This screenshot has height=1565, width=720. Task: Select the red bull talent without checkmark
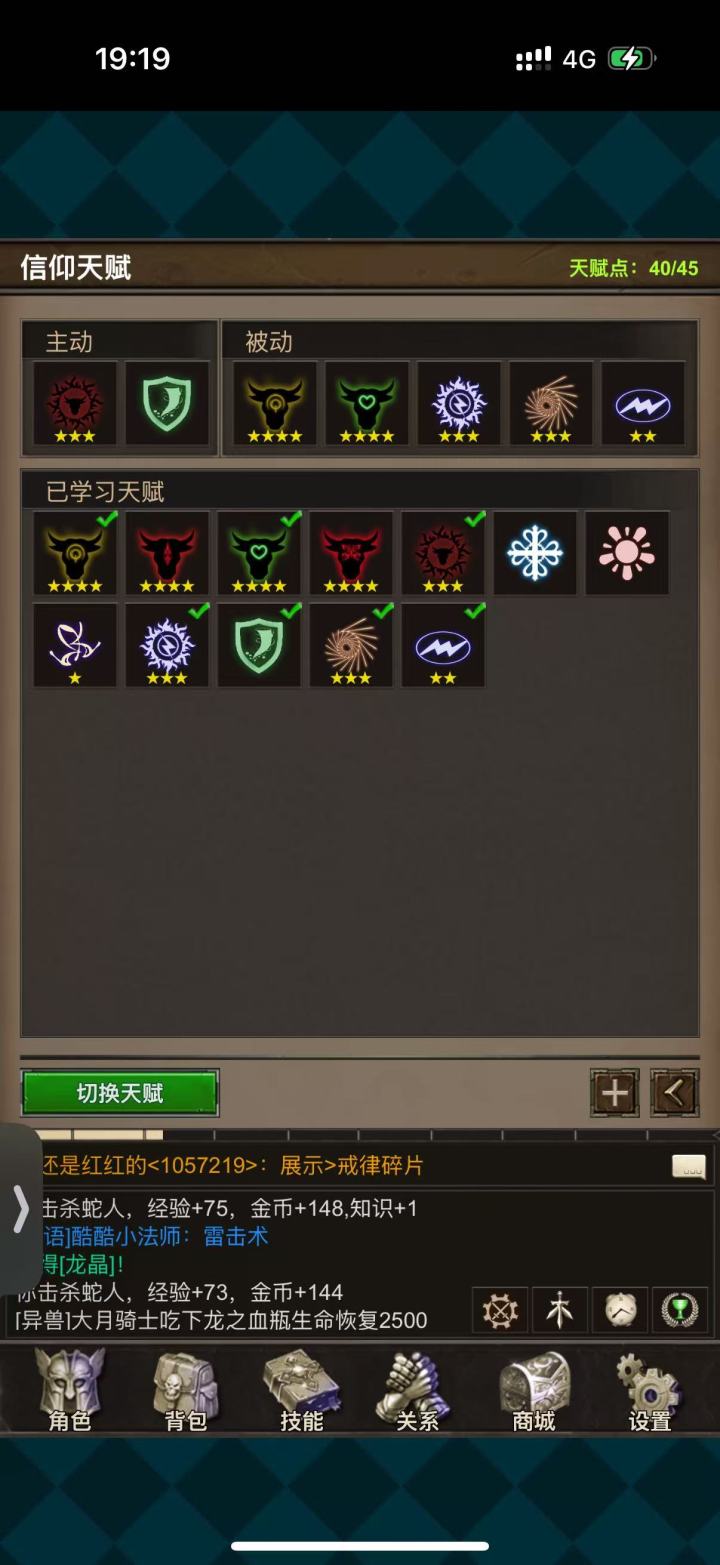click(x=167, y=553)
